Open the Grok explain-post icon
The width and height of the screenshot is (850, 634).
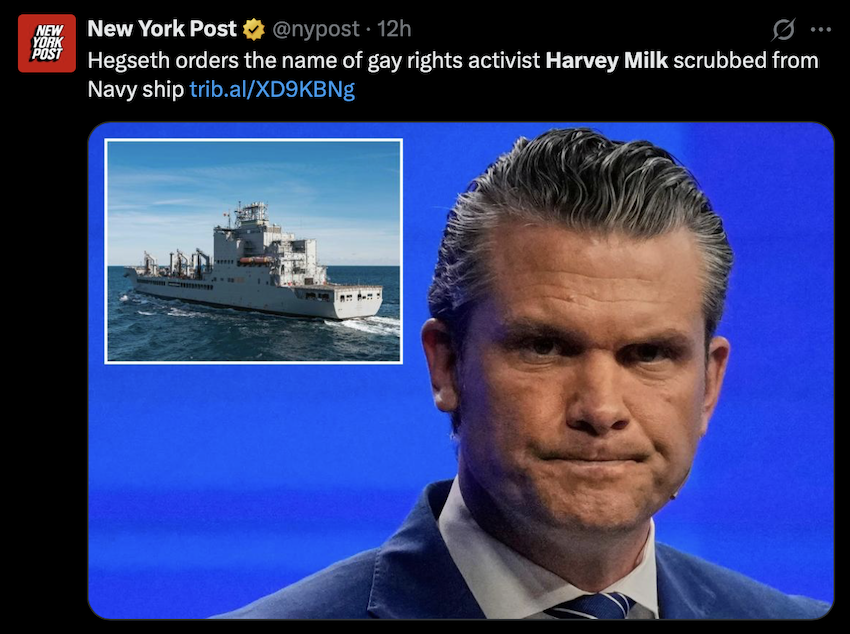(784, 29)
